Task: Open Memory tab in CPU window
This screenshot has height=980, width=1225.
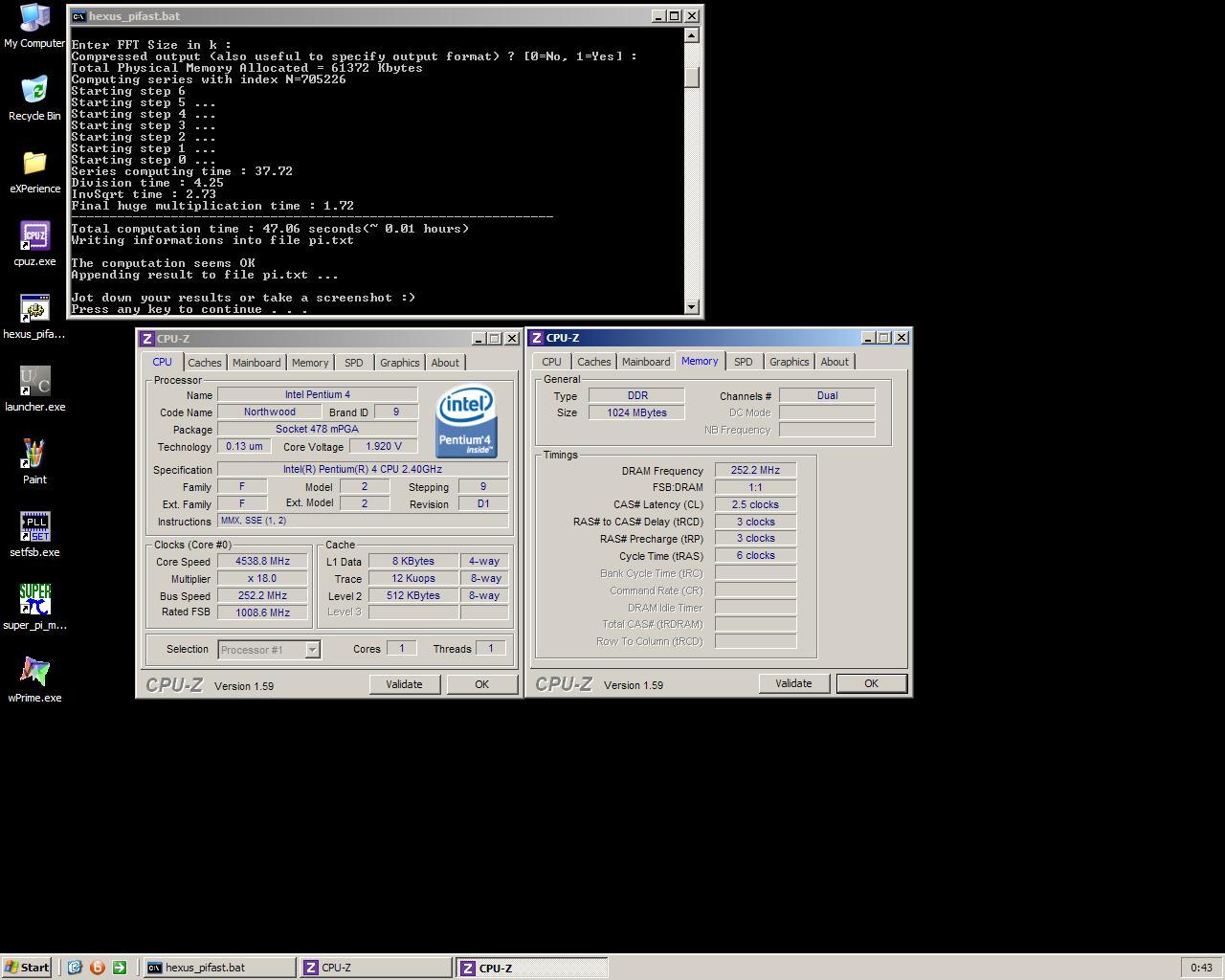Action: pos(310,363)
